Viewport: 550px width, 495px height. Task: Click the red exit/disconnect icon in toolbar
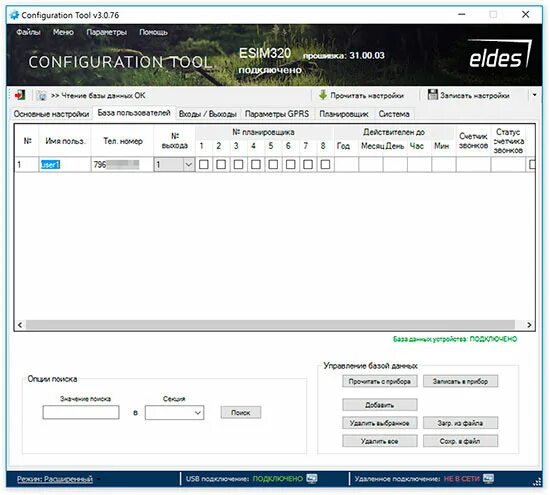tap(20, 95)
